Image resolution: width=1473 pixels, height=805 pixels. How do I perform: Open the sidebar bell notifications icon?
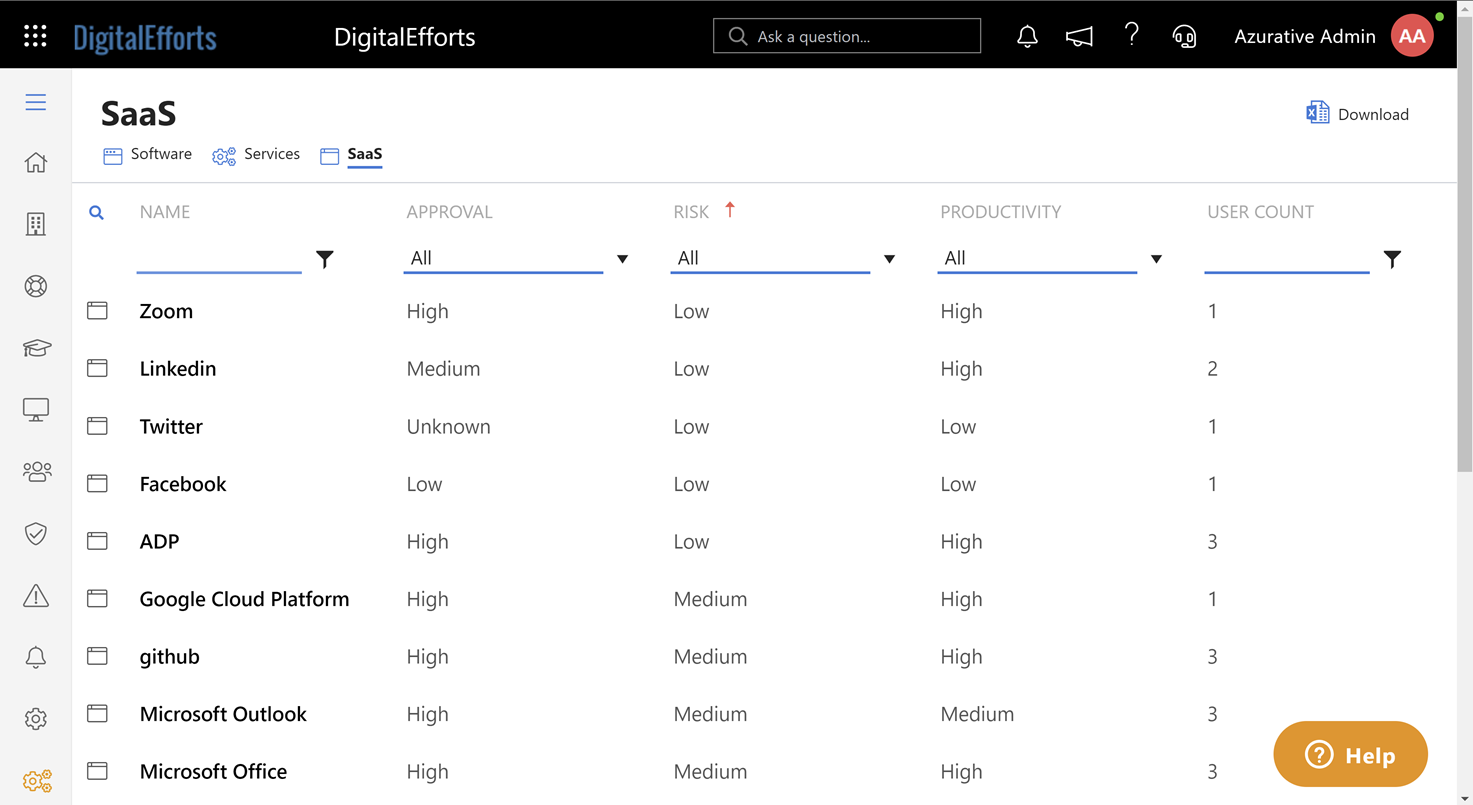point(36,657)
